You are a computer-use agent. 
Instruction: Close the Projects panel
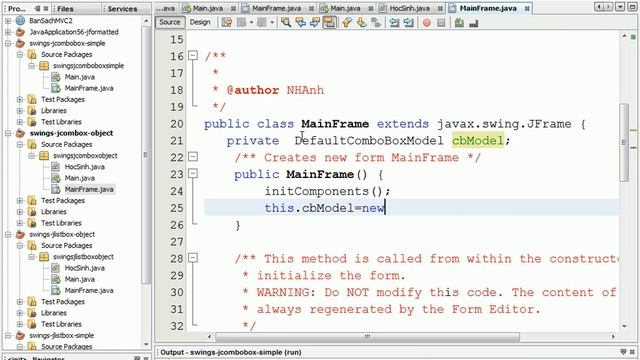(x=46, y=8)
